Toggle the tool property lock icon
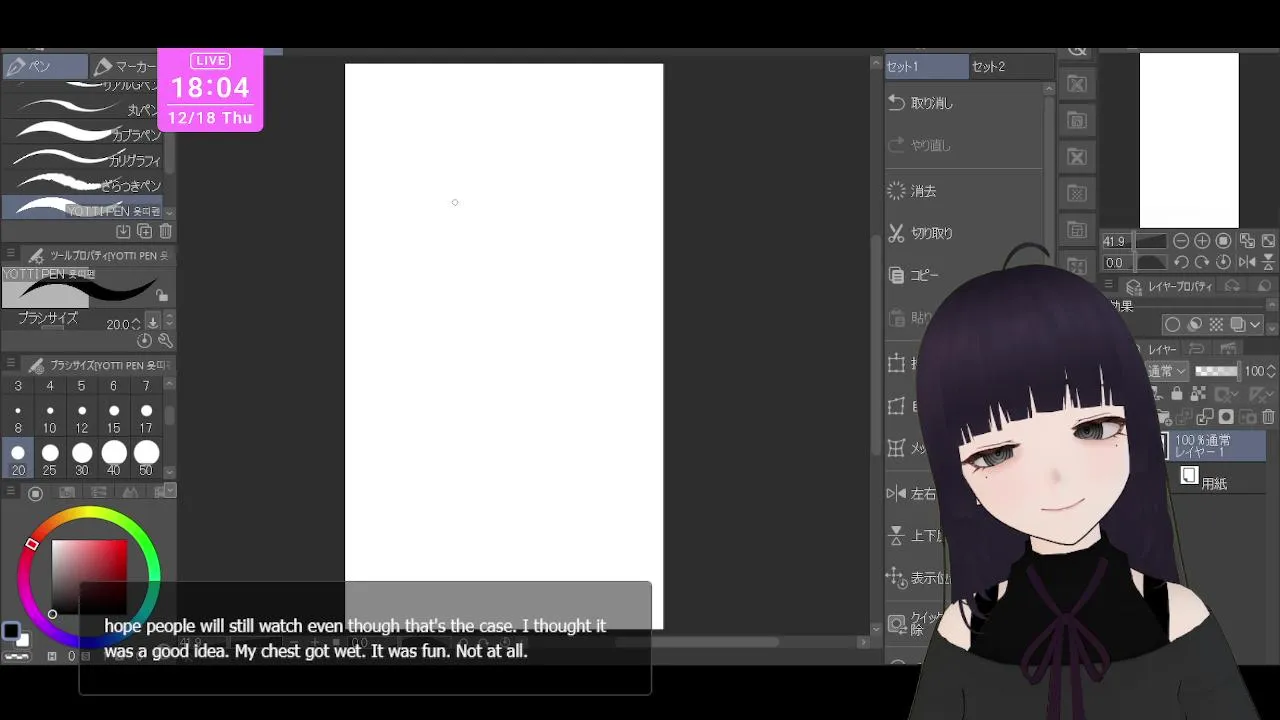This screenshot has width=1280, height=720. pyautogui.click(x=162, y=296)
